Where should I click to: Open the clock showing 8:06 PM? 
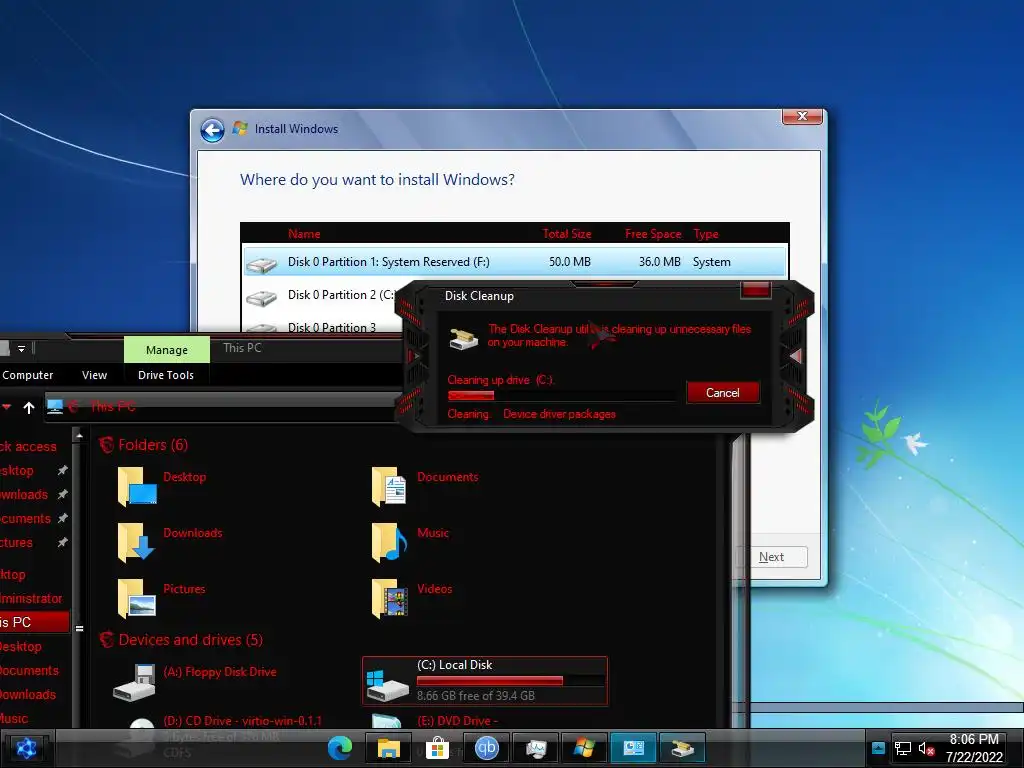(x=974, y=748)
